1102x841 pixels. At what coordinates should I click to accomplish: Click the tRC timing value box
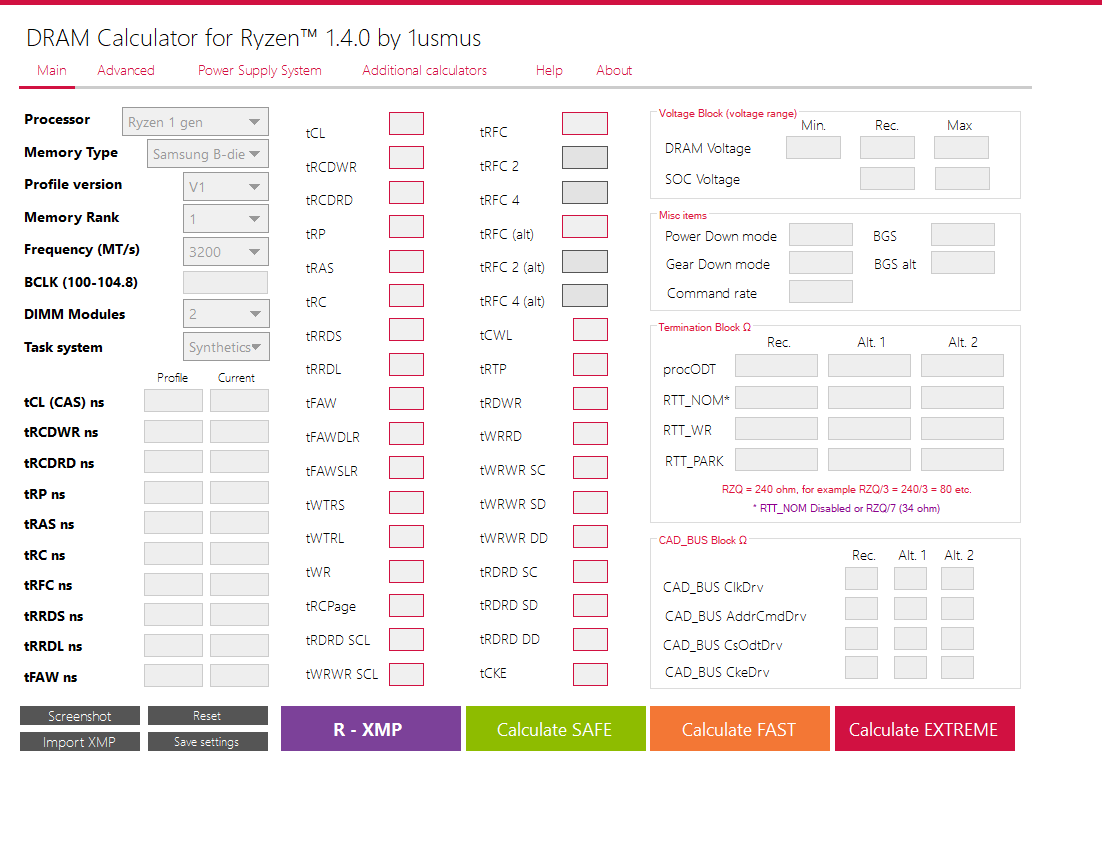[x=406, y=295]
